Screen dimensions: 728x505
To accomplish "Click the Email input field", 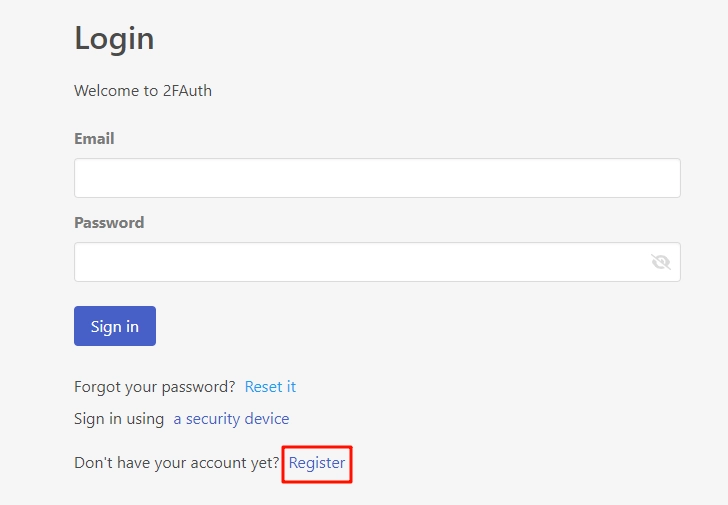I will [x=377, y=178].
